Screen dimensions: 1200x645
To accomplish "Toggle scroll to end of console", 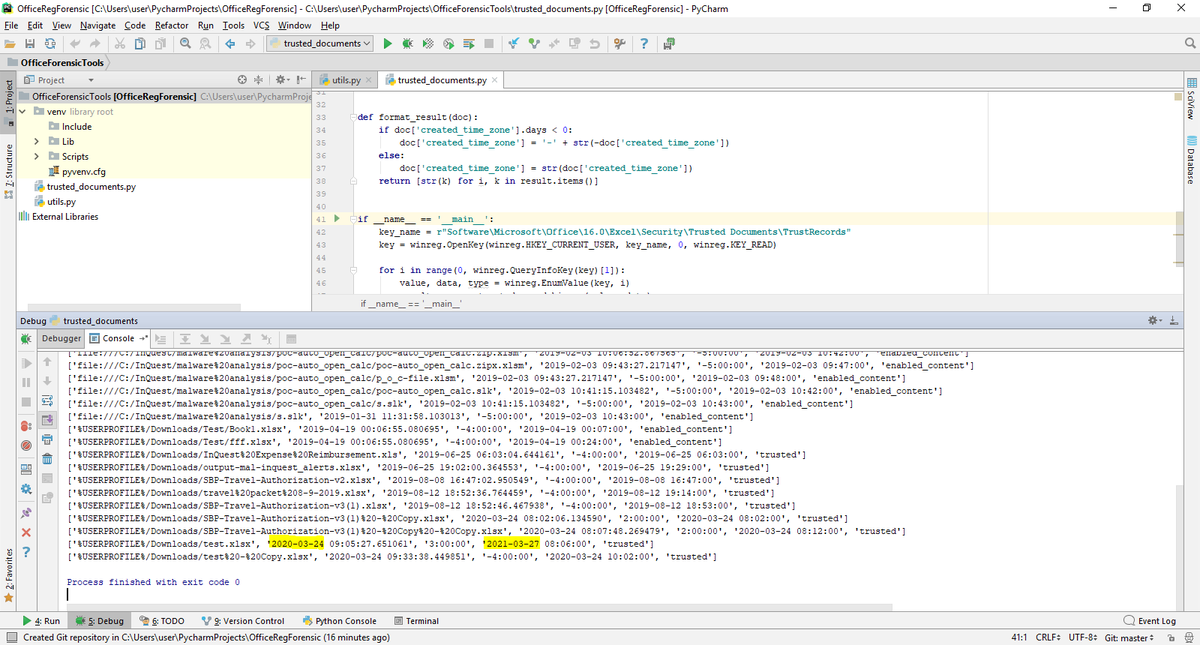I will [x=47, y=420].
